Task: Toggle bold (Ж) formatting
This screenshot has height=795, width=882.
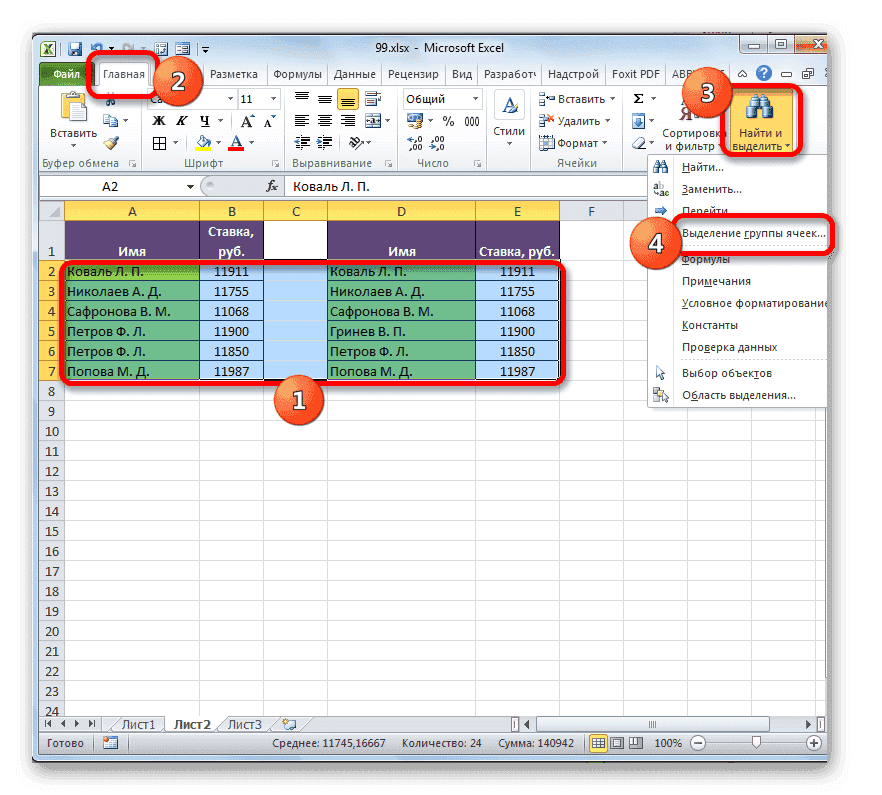Action: (158, 119)
